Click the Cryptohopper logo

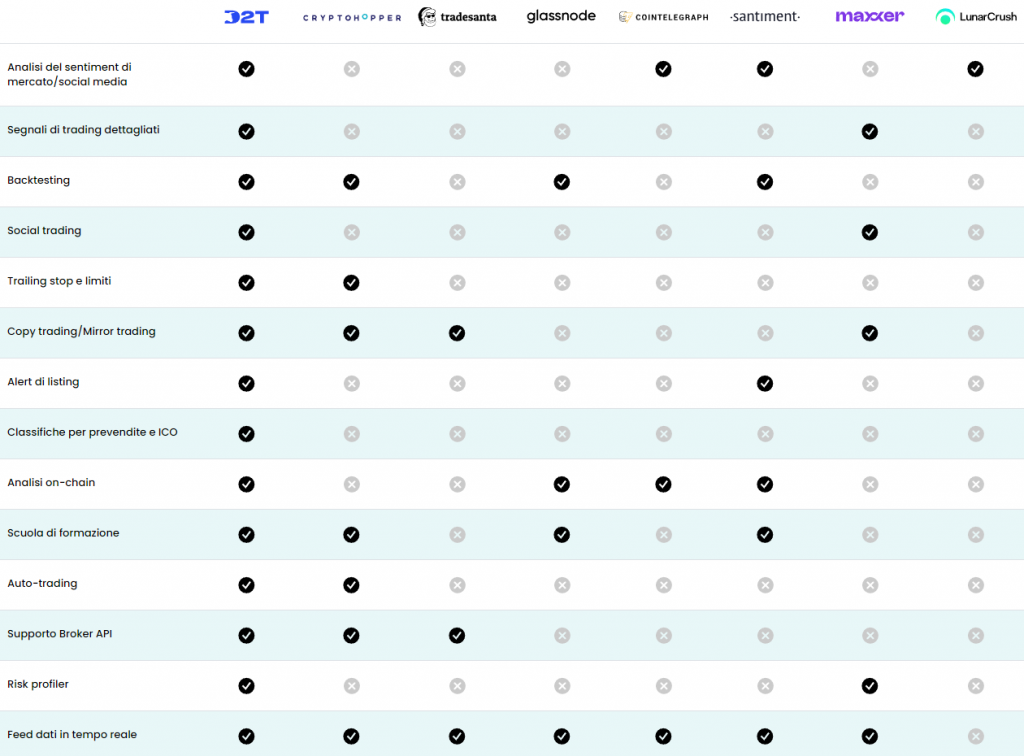point(352,18)
